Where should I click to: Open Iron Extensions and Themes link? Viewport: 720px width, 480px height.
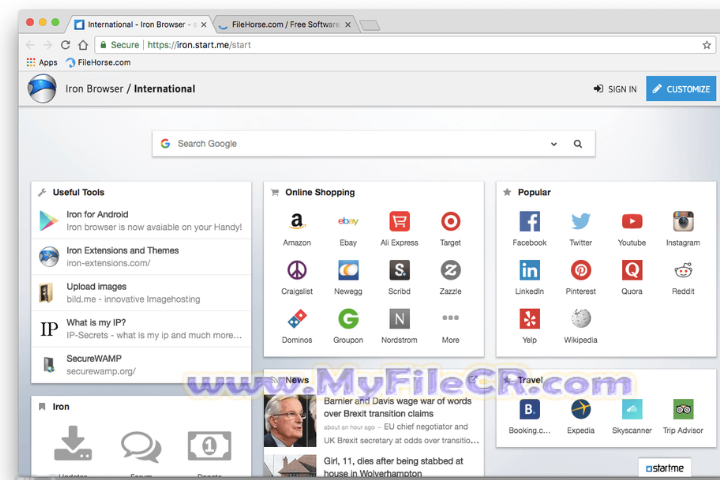point(141,257)
